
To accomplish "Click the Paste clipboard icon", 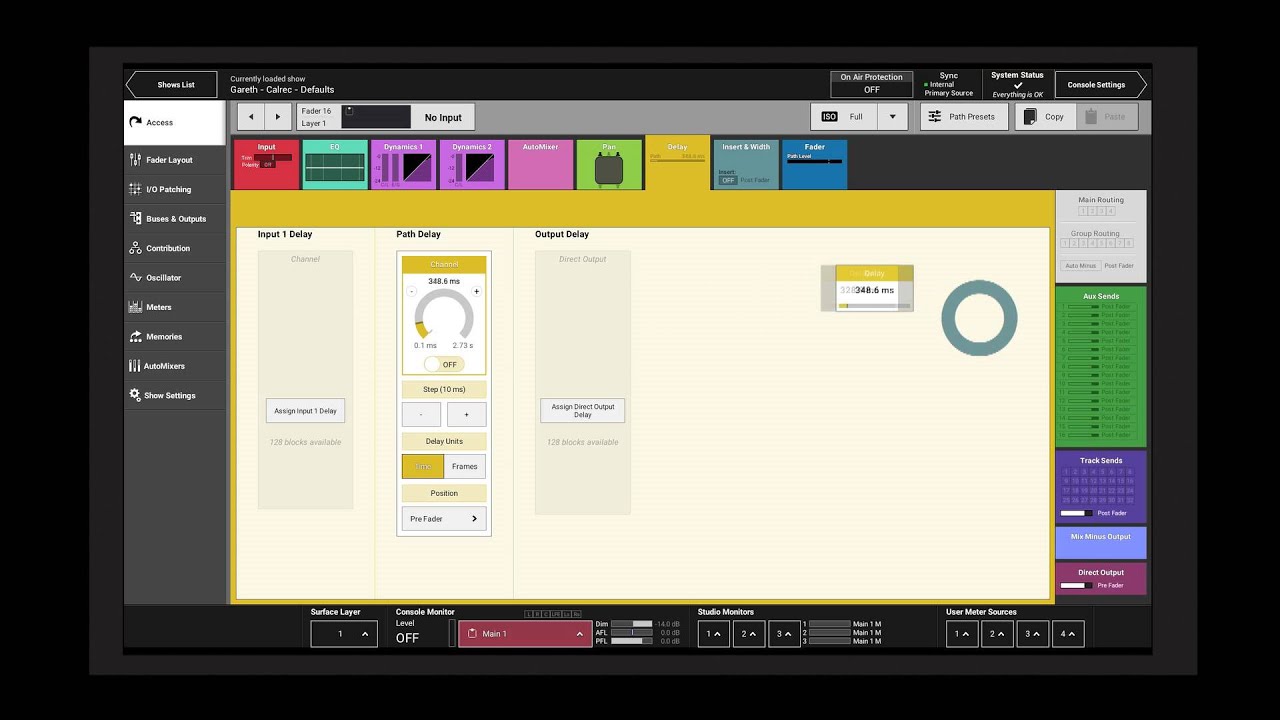I will click(1090, 117).
